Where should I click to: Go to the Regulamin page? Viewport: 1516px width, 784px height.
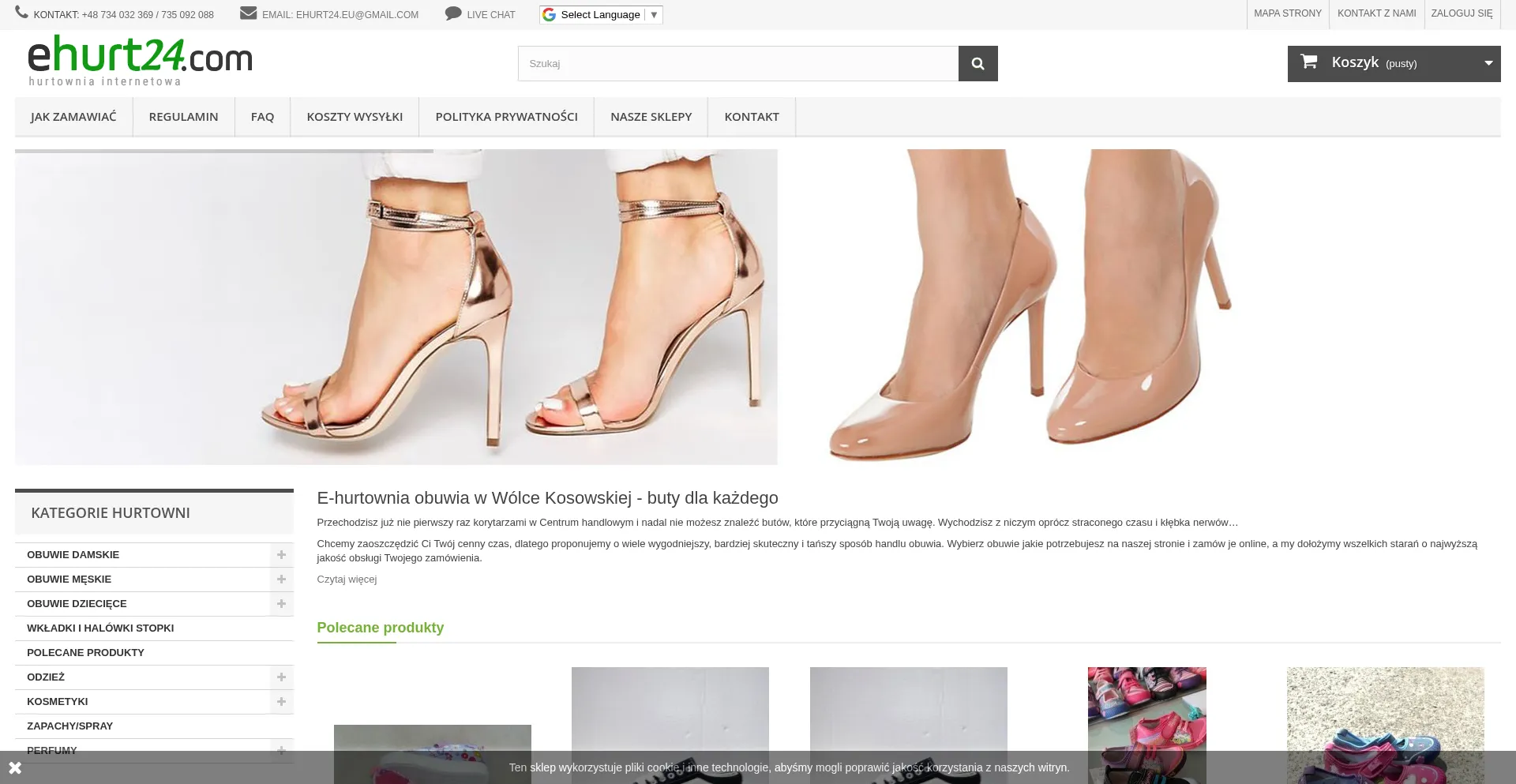pyautogui.click(x=183, y=117)
